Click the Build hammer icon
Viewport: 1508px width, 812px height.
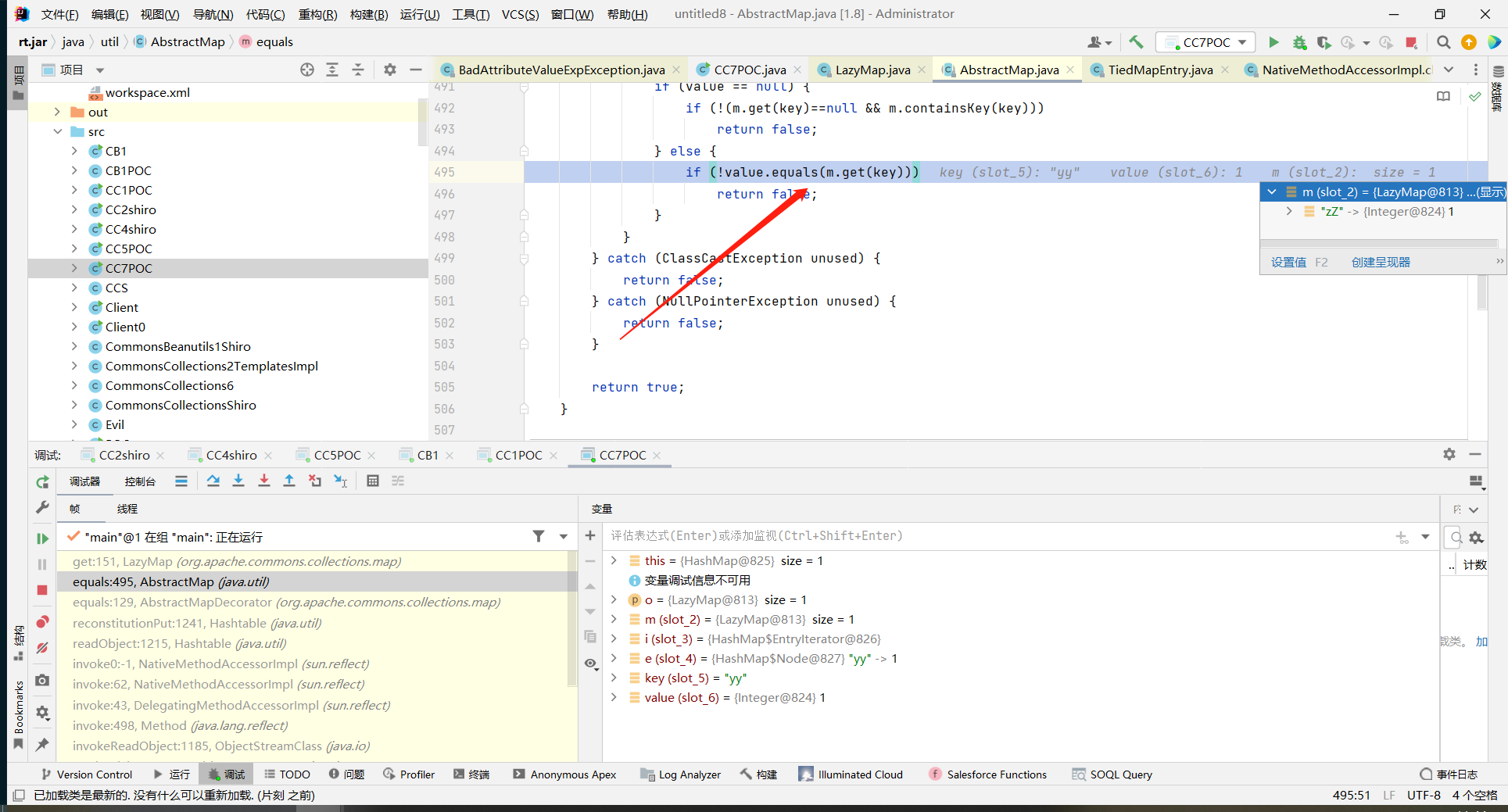pos(1136,42)
